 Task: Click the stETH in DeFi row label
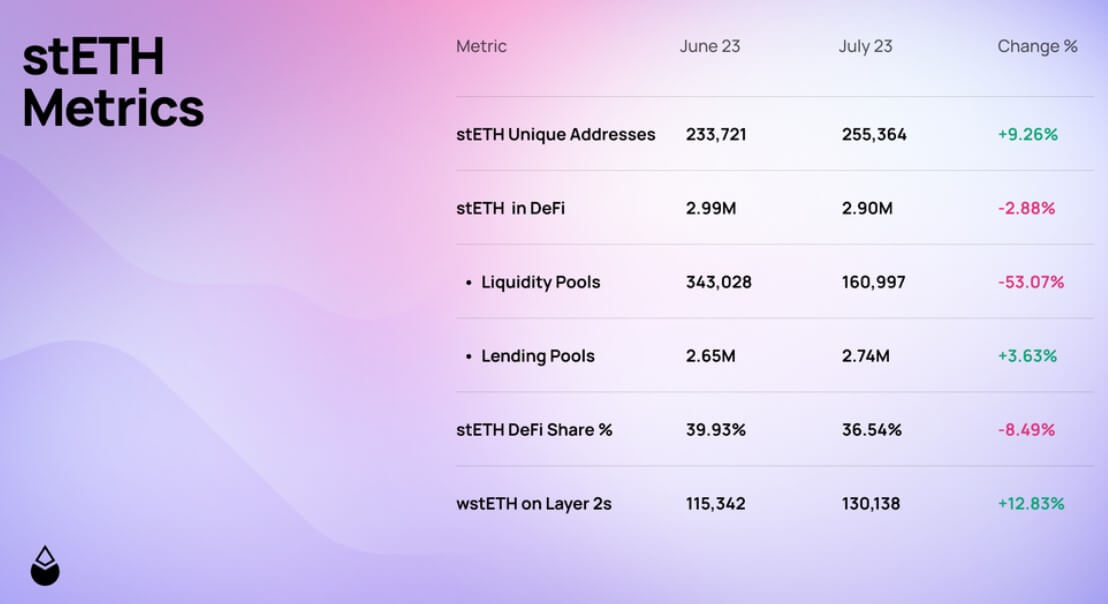click(x=510, y=208)
